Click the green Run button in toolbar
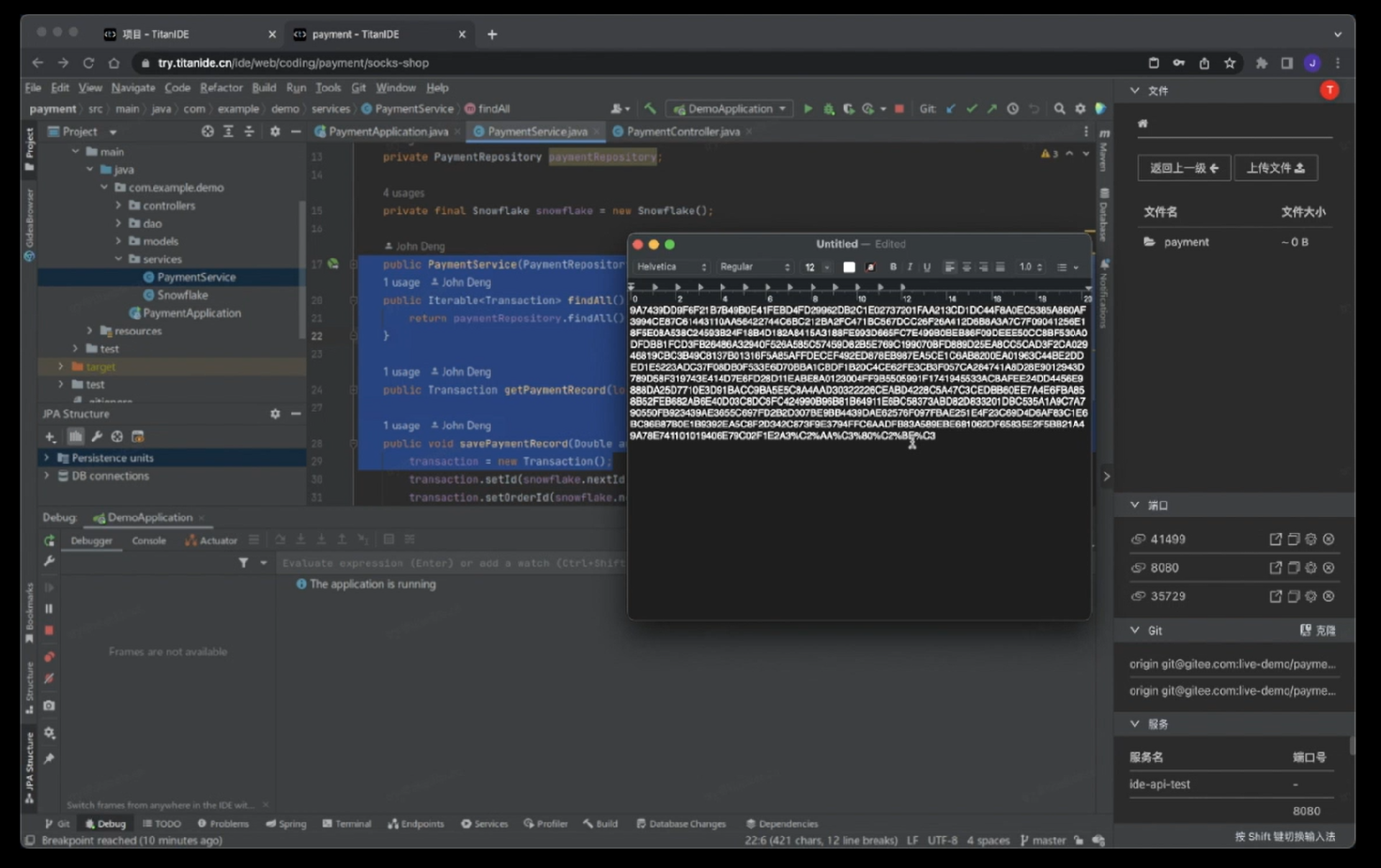1381x868 pixels. pyautogui.click(x=807, y=109)
